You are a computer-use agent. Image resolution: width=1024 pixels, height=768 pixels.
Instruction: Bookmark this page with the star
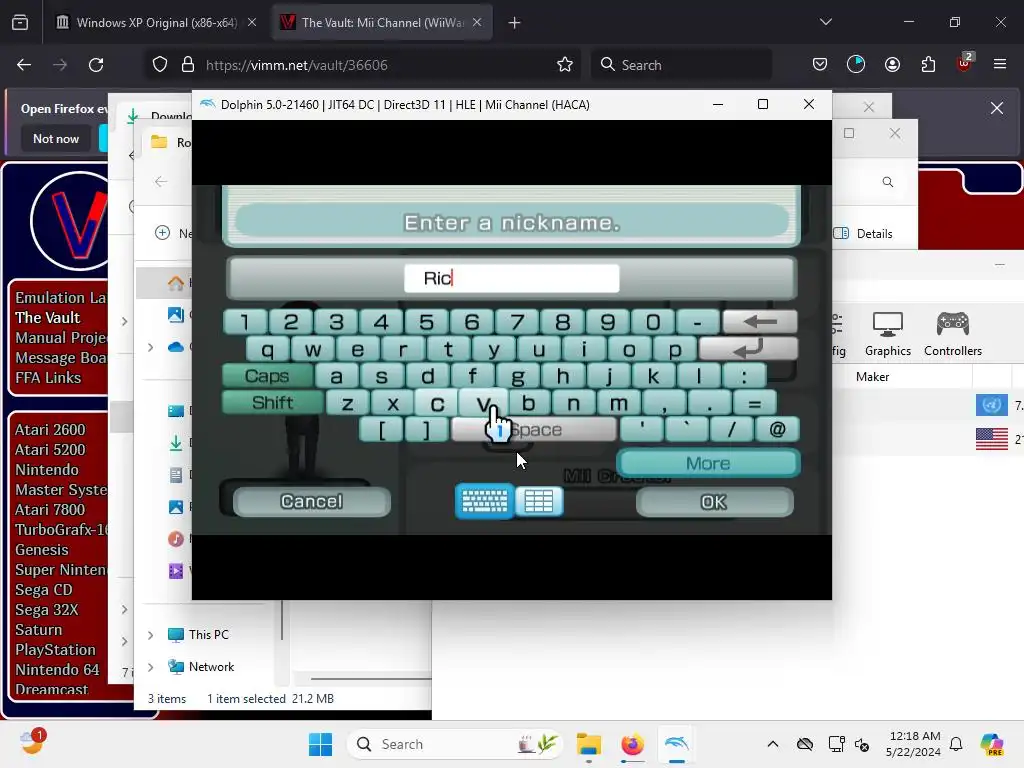[565, 65]
